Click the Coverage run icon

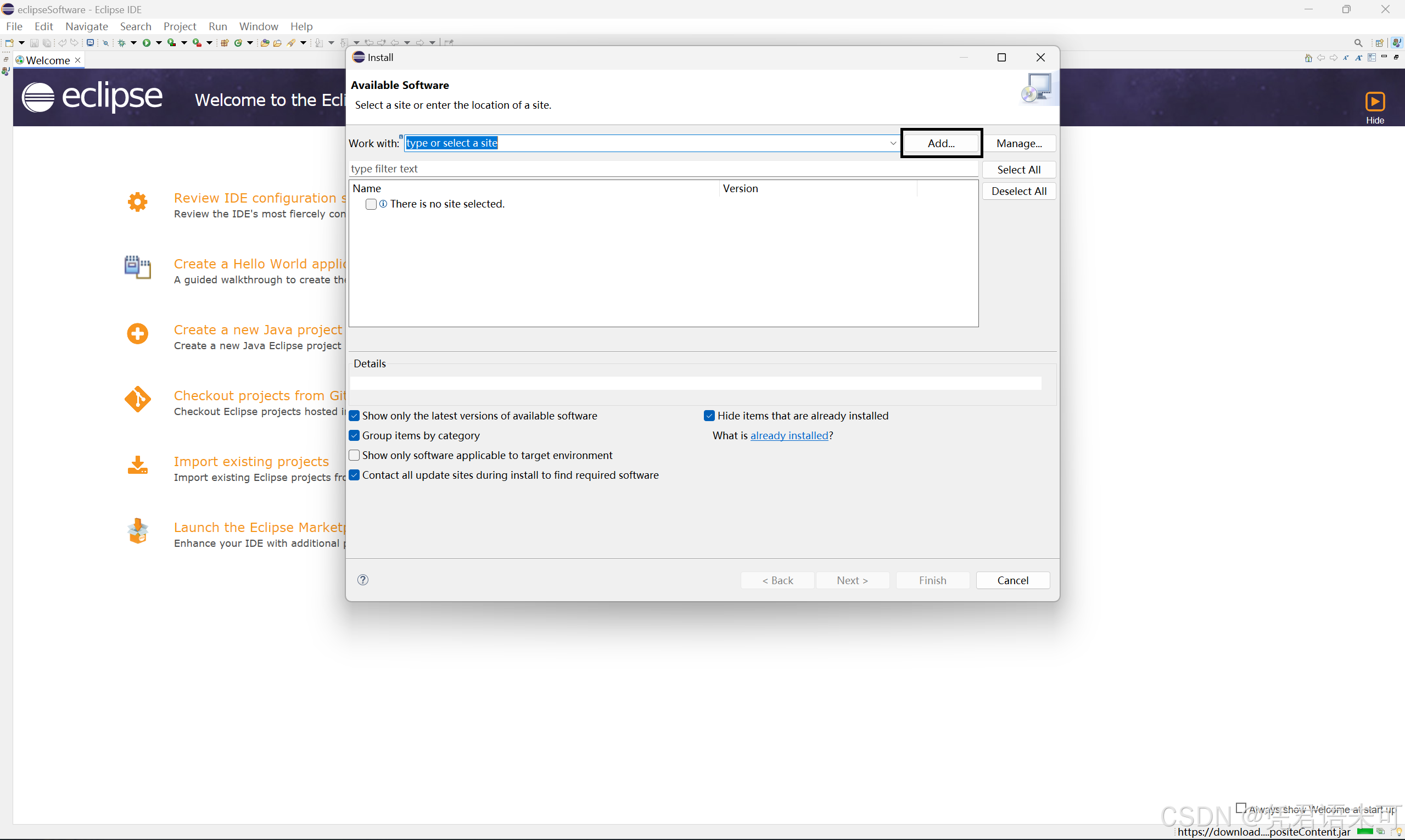coord(171,42)
